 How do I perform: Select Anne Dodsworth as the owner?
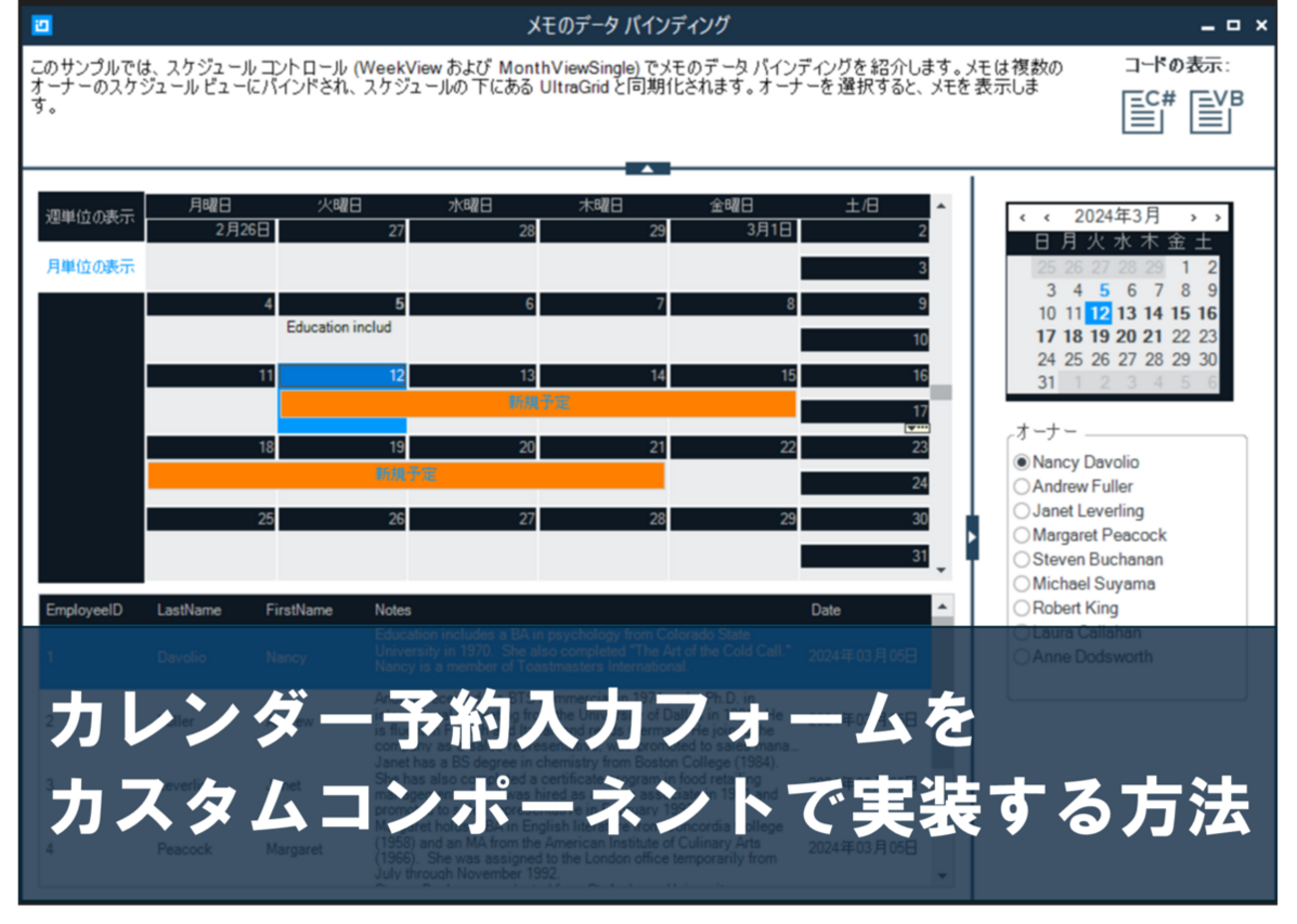[x=1021, y=657]
